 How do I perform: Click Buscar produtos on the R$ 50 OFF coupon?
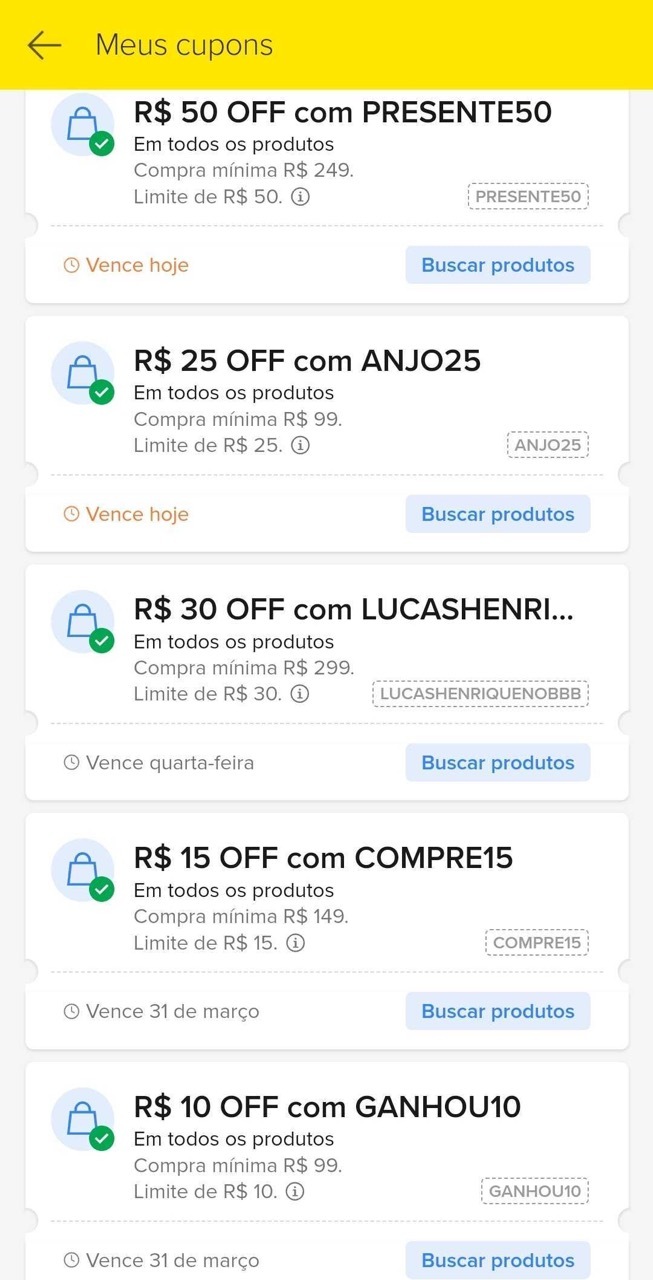click(497, 264)
